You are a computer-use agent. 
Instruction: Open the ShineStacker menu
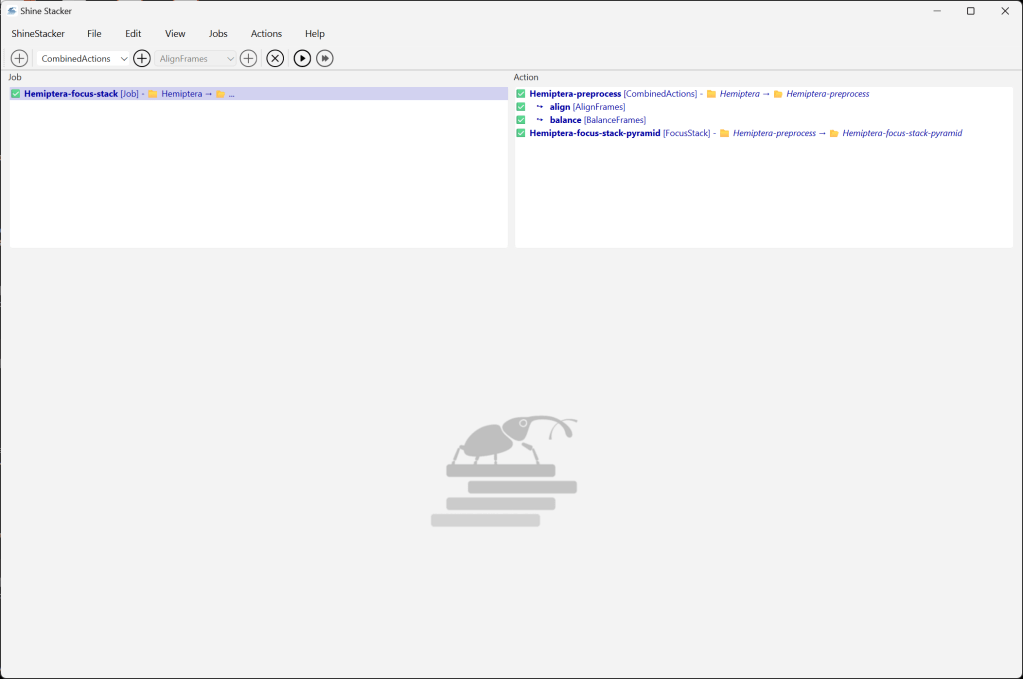click(38, 34)
